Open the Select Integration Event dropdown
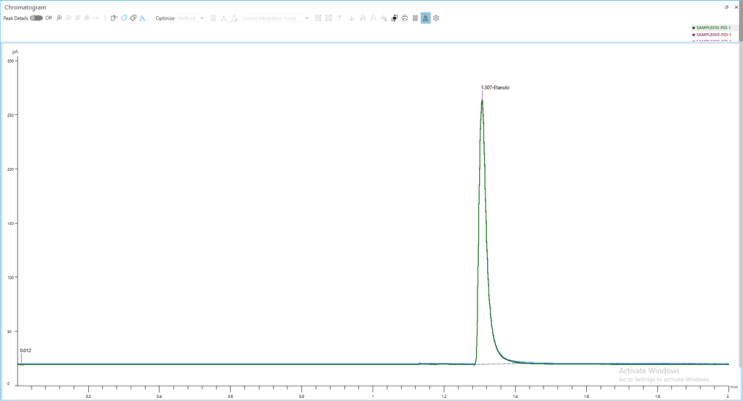Image resolution: width=743 pixels, height=401 pixels. pos(276,18)
